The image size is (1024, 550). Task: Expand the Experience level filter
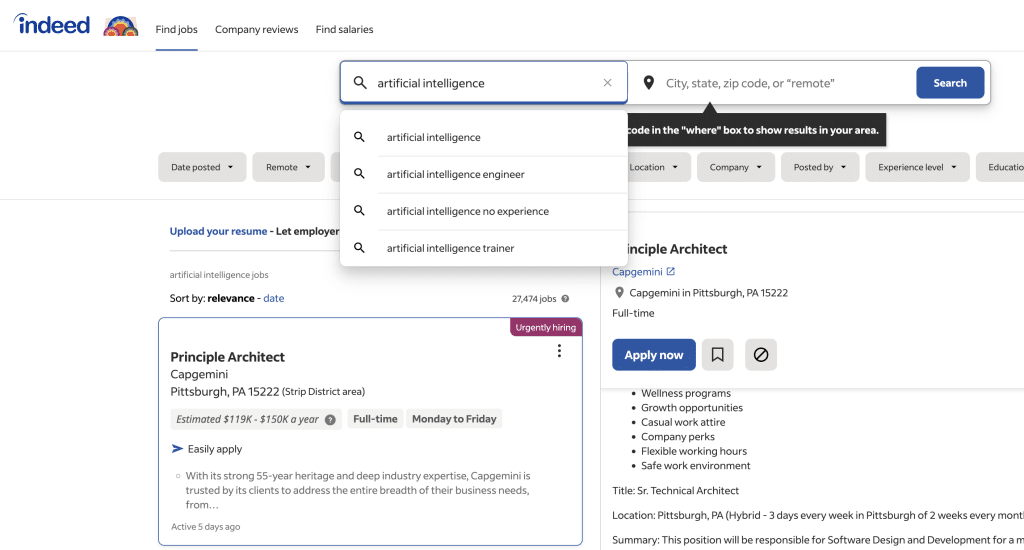(x=917, y=167)
